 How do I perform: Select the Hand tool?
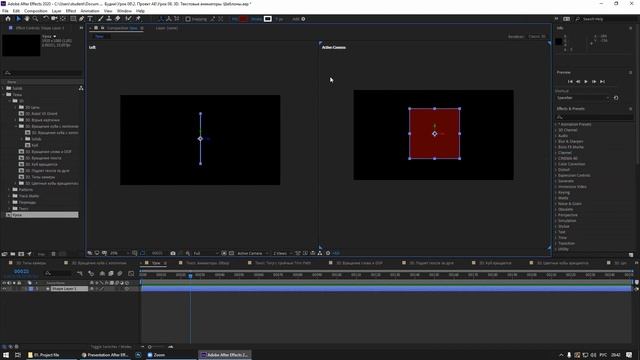coord(27,19)
